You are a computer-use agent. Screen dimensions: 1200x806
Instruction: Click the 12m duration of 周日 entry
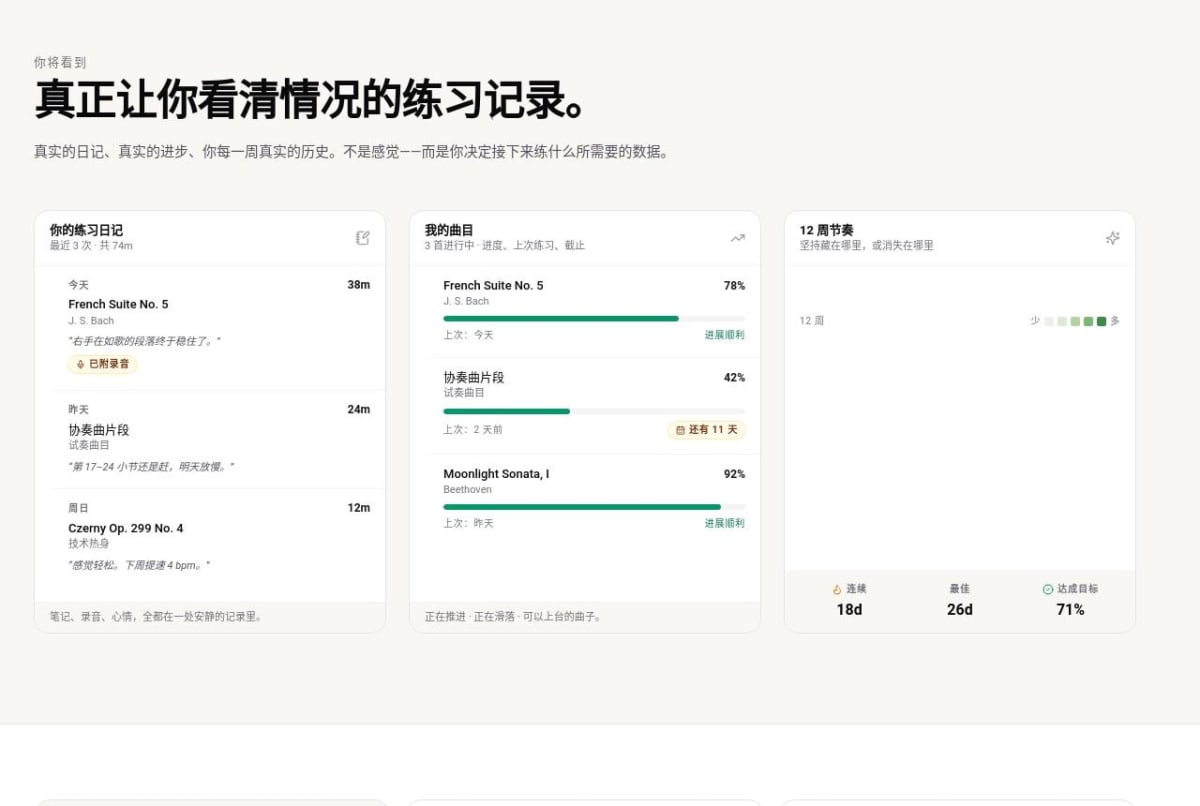click(x=358, y=508)
